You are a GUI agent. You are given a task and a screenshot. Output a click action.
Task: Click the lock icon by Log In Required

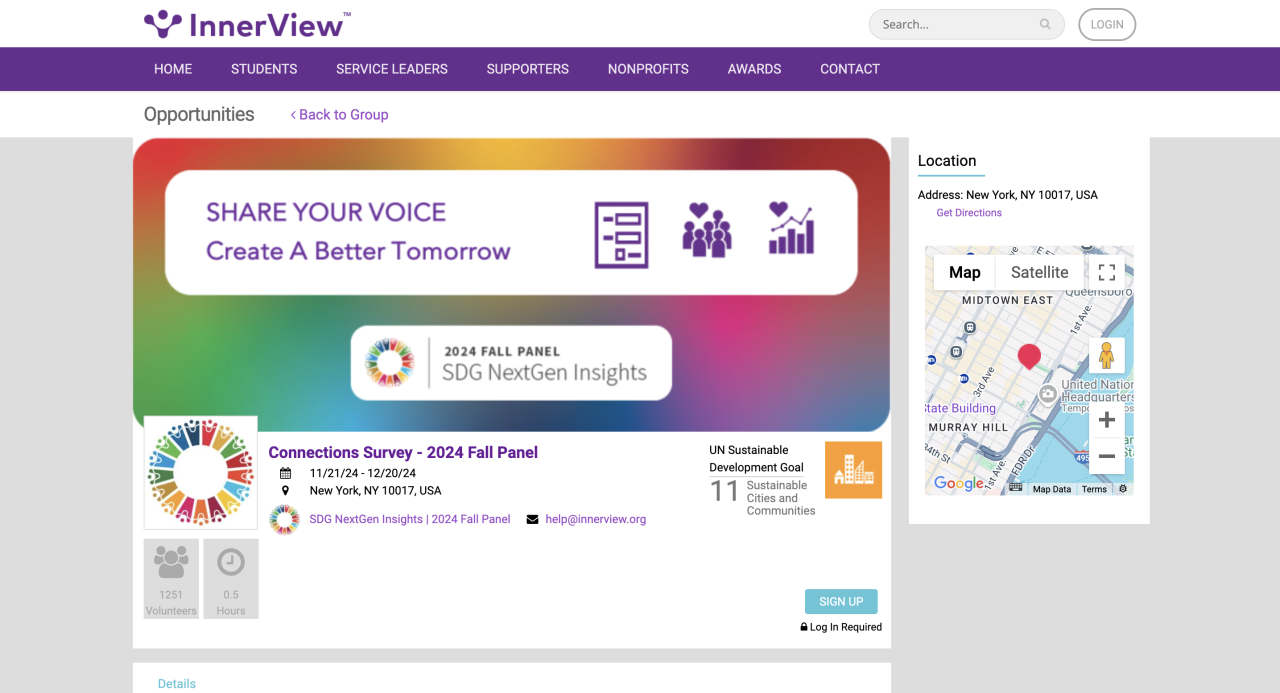pyautogui.click(x=804, y=627)
